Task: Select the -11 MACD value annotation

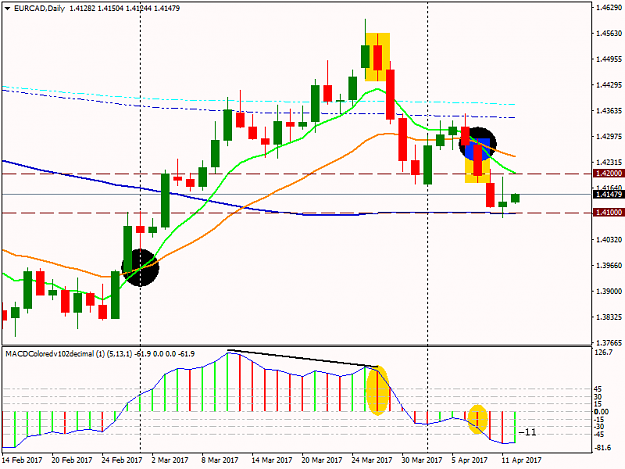Action: (x=528, y=432)
